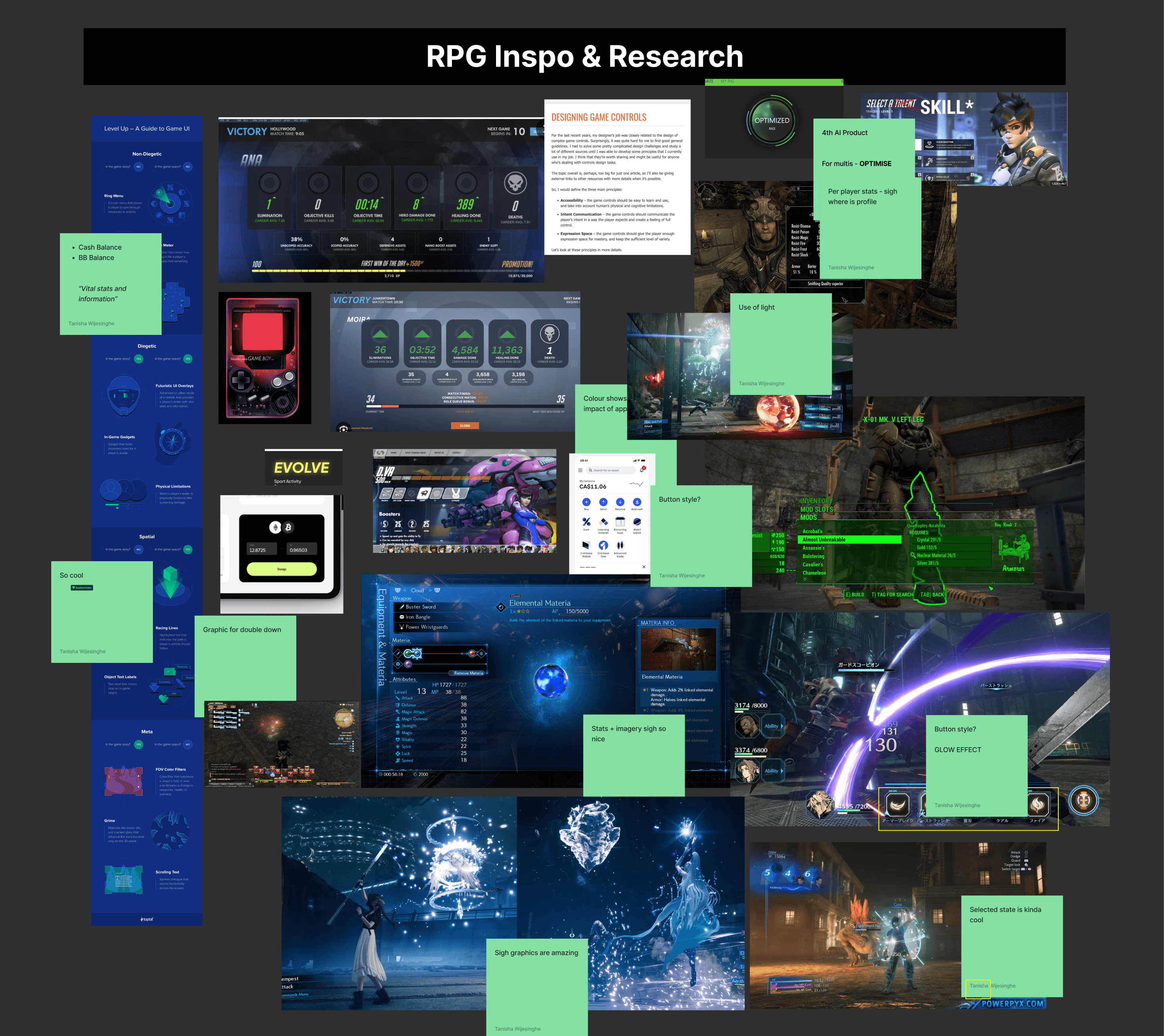Tap the Send up-arrow icon
The height and width of the screenshot is (1036, 1164).
point(603,503)
